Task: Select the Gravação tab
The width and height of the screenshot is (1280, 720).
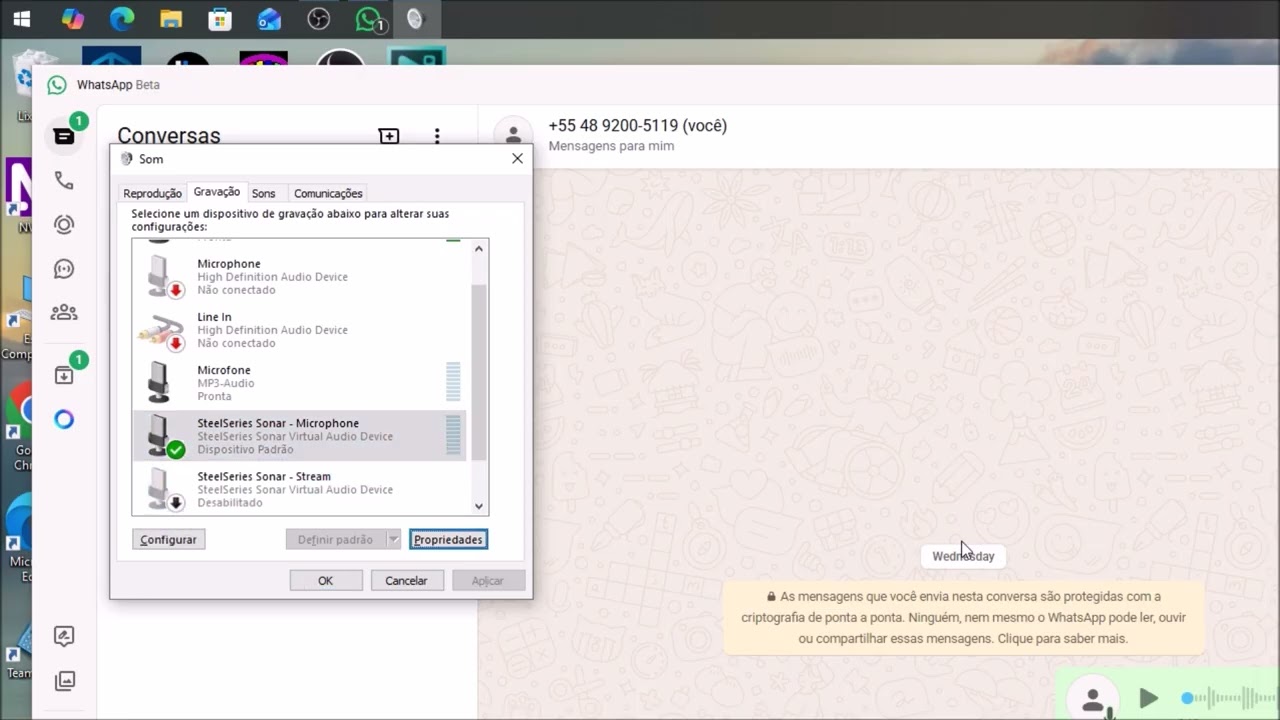Action: click(x=217, y=191)
